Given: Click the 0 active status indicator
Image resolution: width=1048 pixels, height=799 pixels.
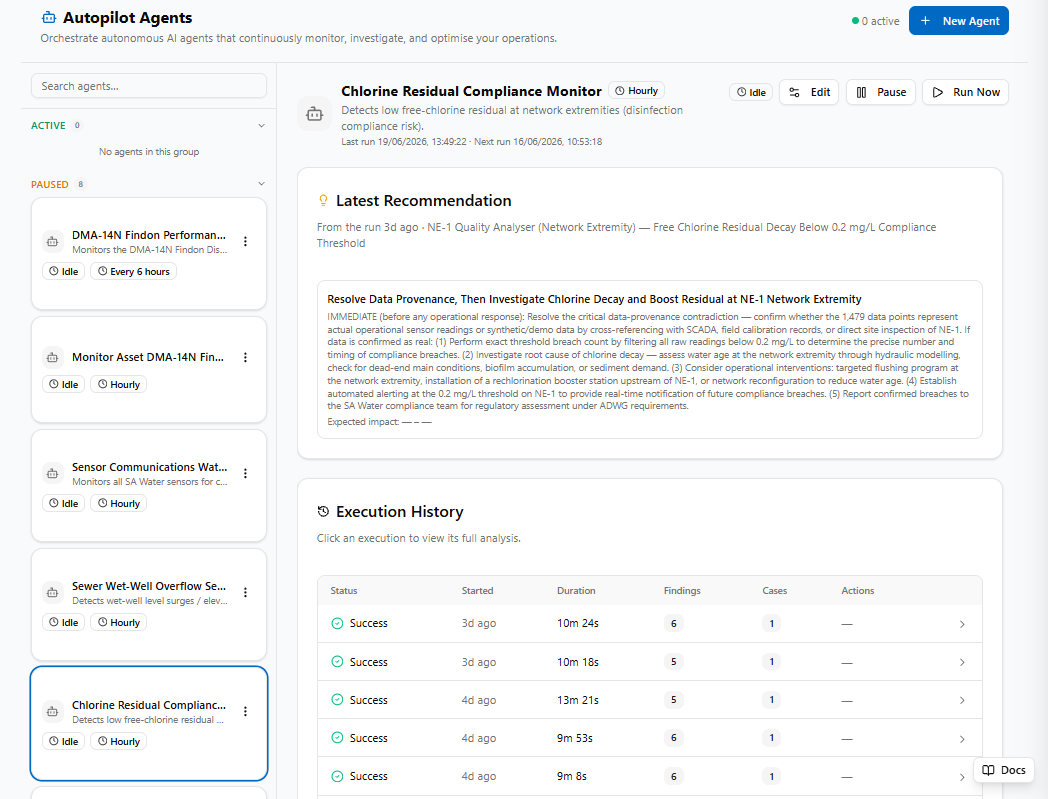Looking at the screenshot, I should [x=876, y=21].
